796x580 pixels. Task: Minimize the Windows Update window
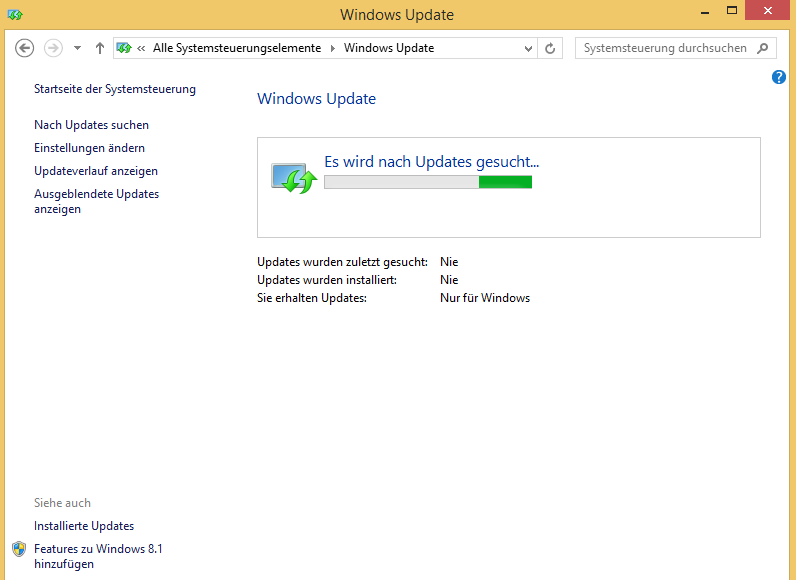click(x=705, y=12)
